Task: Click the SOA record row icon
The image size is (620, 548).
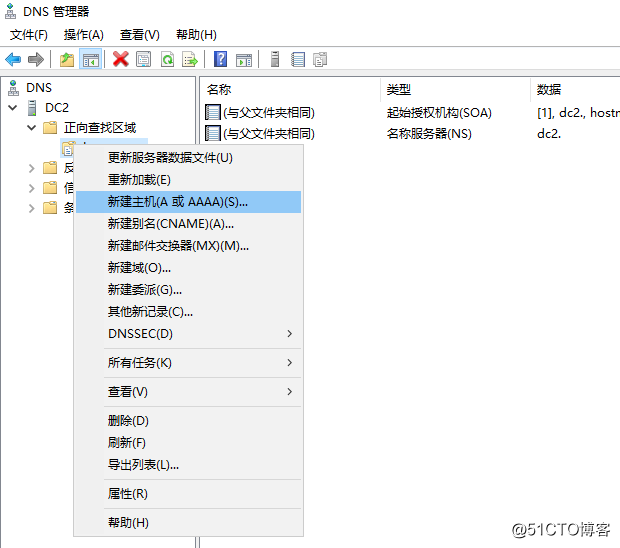Action: click(x=213, y=113)
